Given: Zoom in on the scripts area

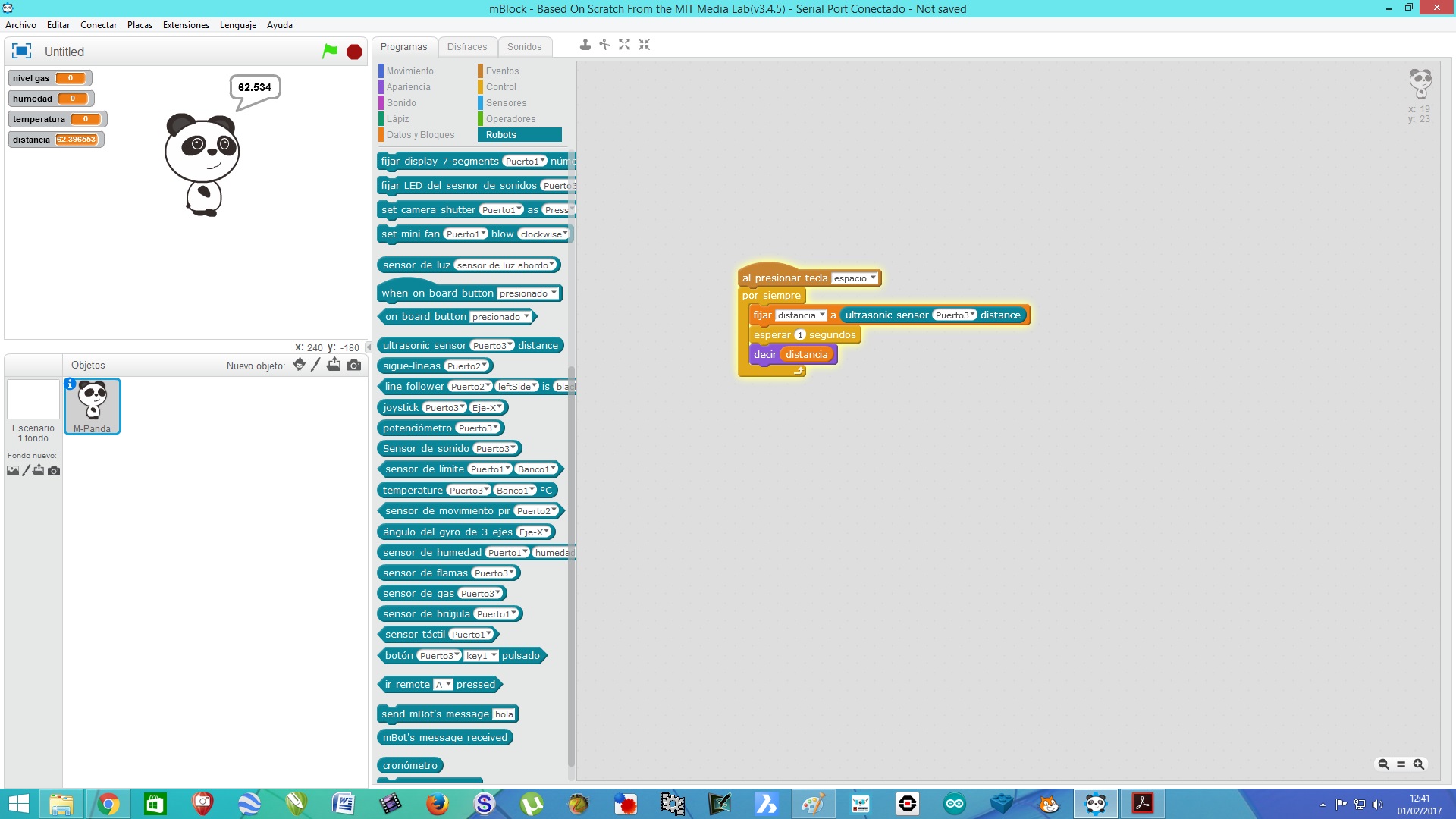Looking at the screenshot, I should point(1419,764).
